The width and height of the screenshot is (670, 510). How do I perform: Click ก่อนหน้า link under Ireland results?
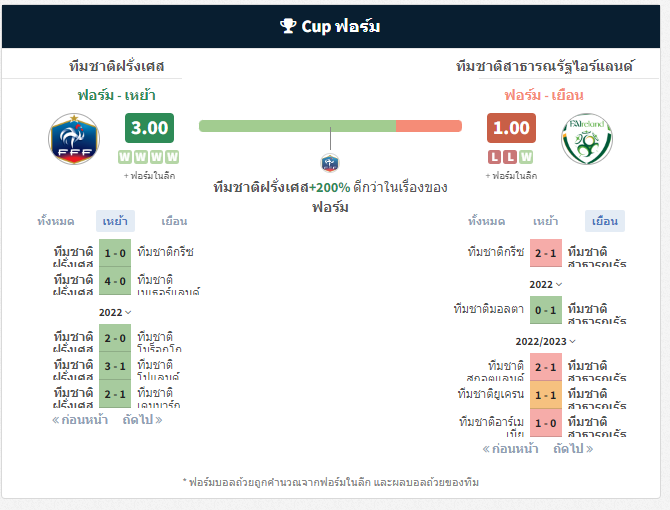510,449
